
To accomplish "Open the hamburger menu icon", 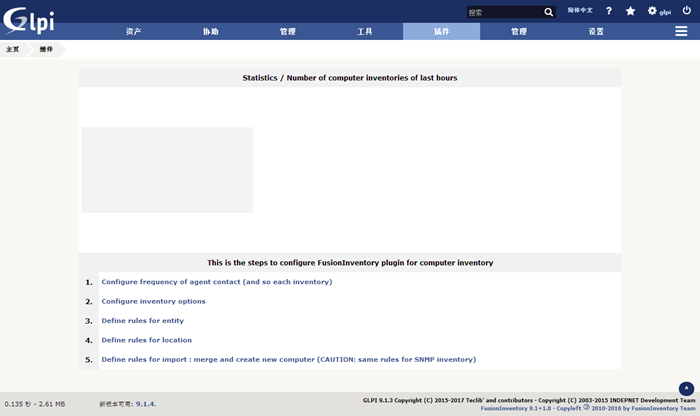I will click(681, 31).
